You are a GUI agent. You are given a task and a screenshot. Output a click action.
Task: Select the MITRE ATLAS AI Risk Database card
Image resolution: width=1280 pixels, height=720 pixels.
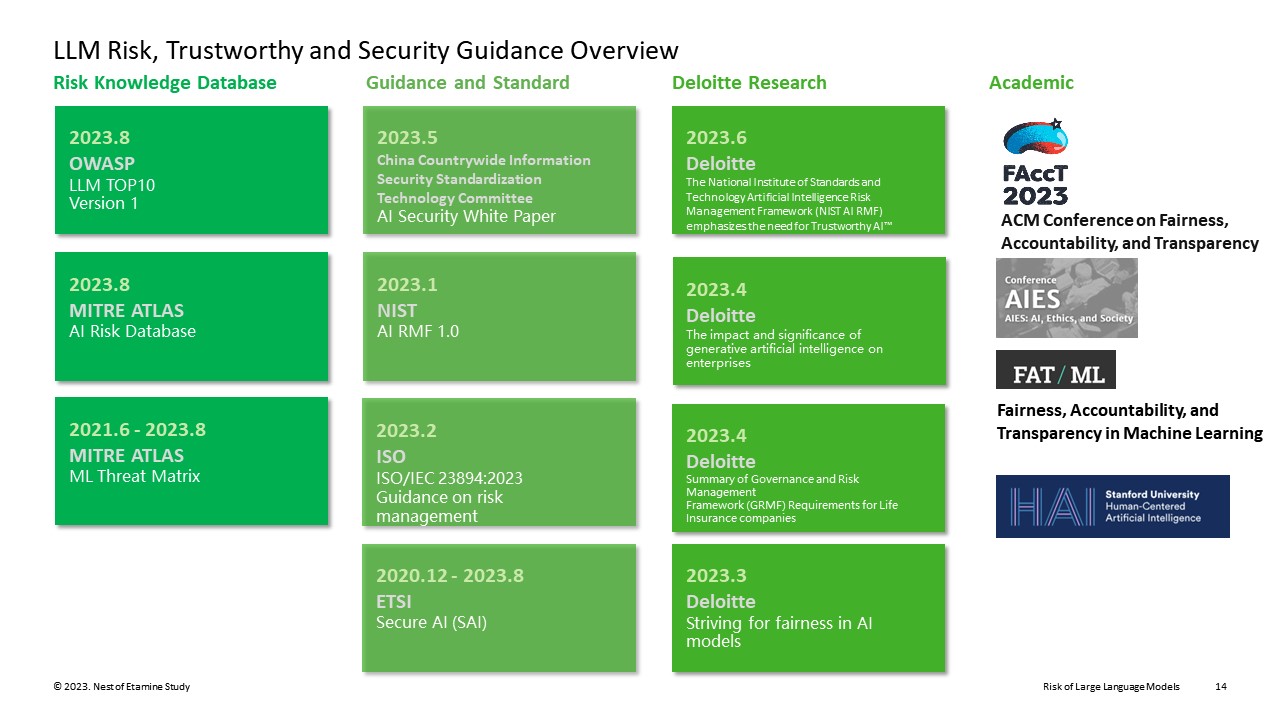coord(191,316)
